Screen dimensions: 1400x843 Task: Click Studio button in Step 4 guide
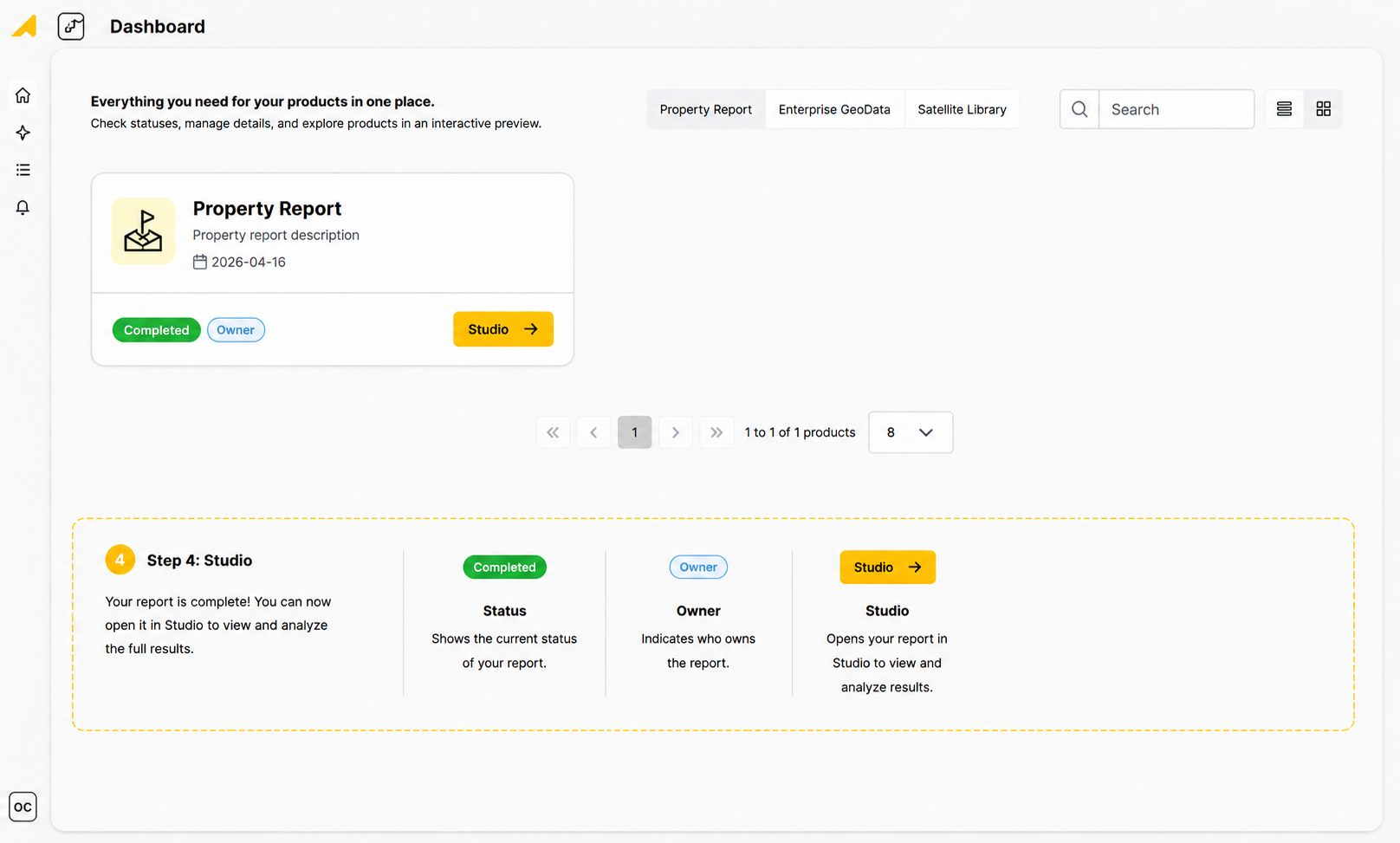[887, 567]
